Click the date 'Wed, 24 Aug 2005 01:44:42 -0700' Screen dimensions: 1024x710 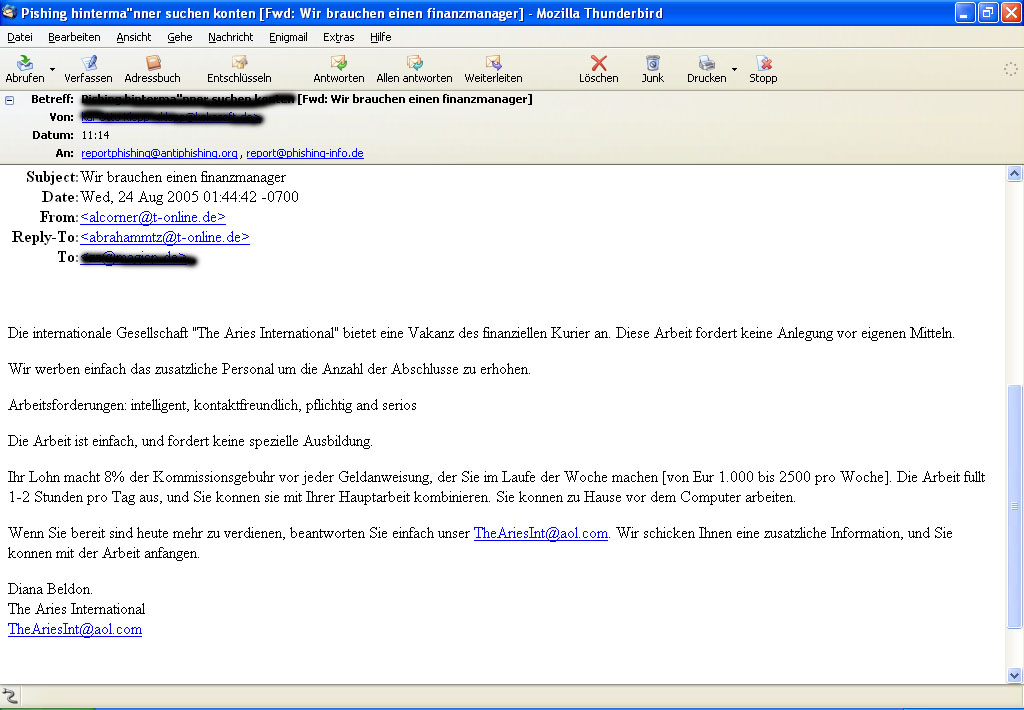[x=189, y=197]
